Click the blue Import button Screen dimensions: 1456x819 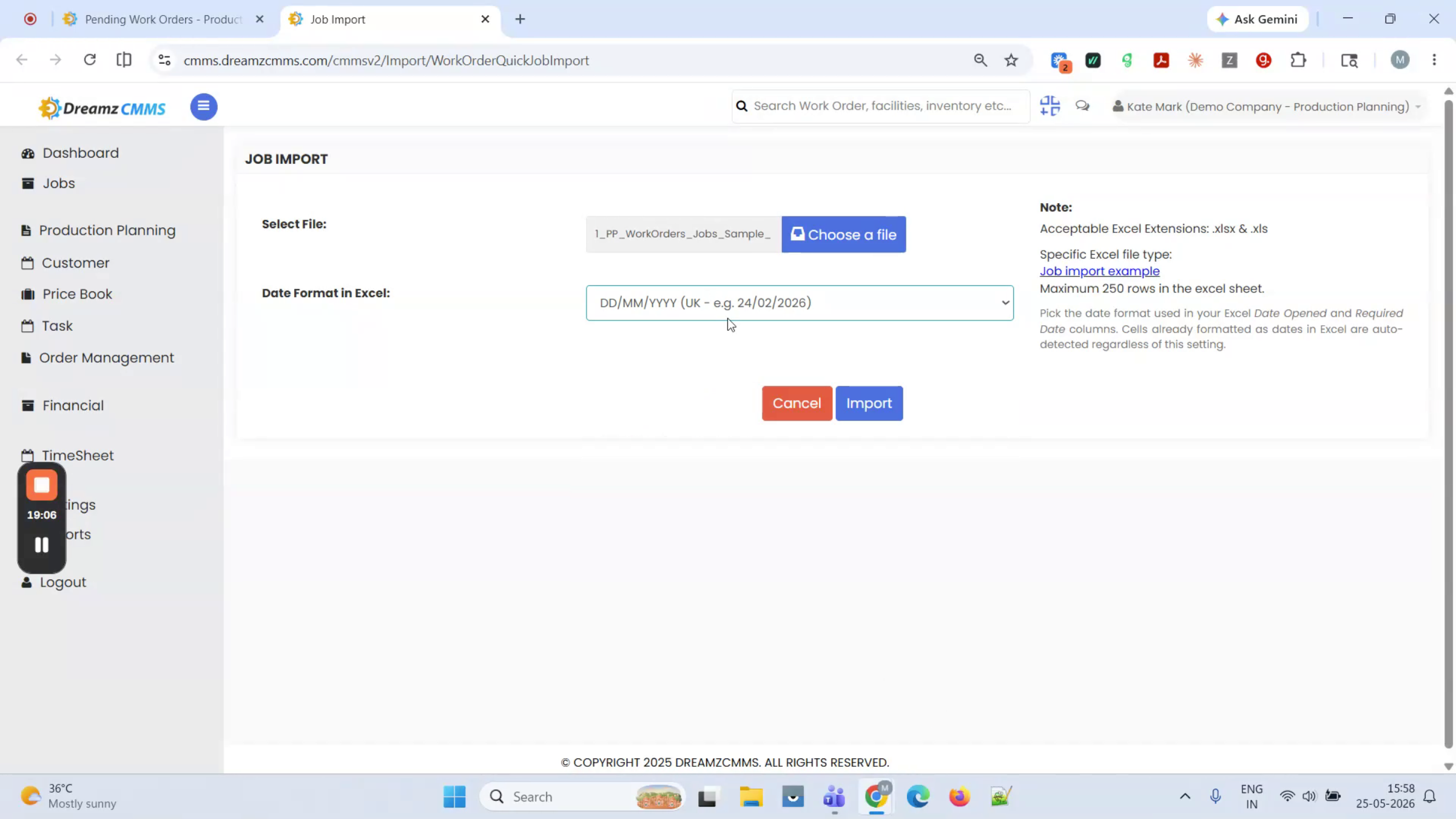[869, 403]
